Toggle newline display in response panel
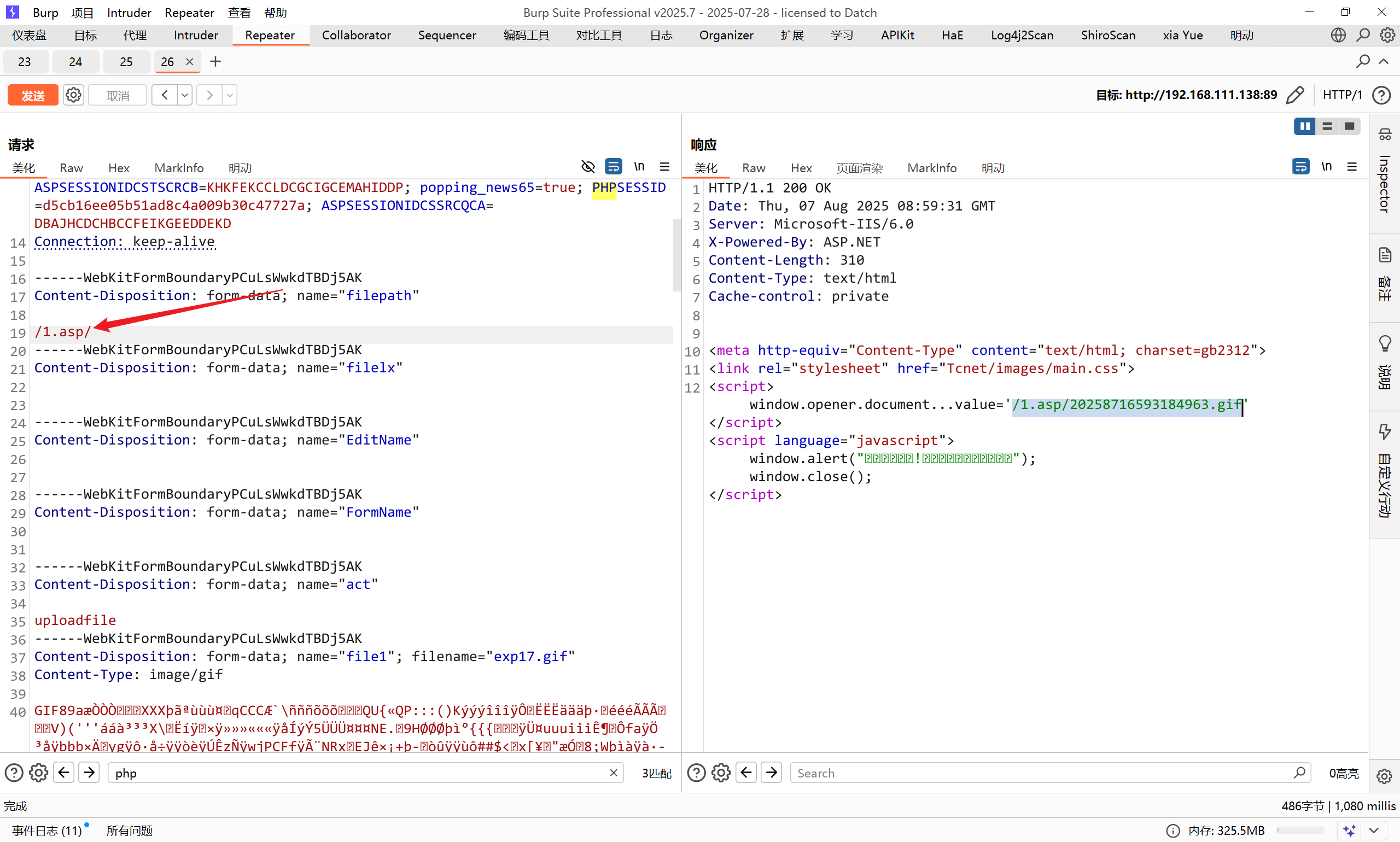The image size is (1400, 842). coord(1326,166)
